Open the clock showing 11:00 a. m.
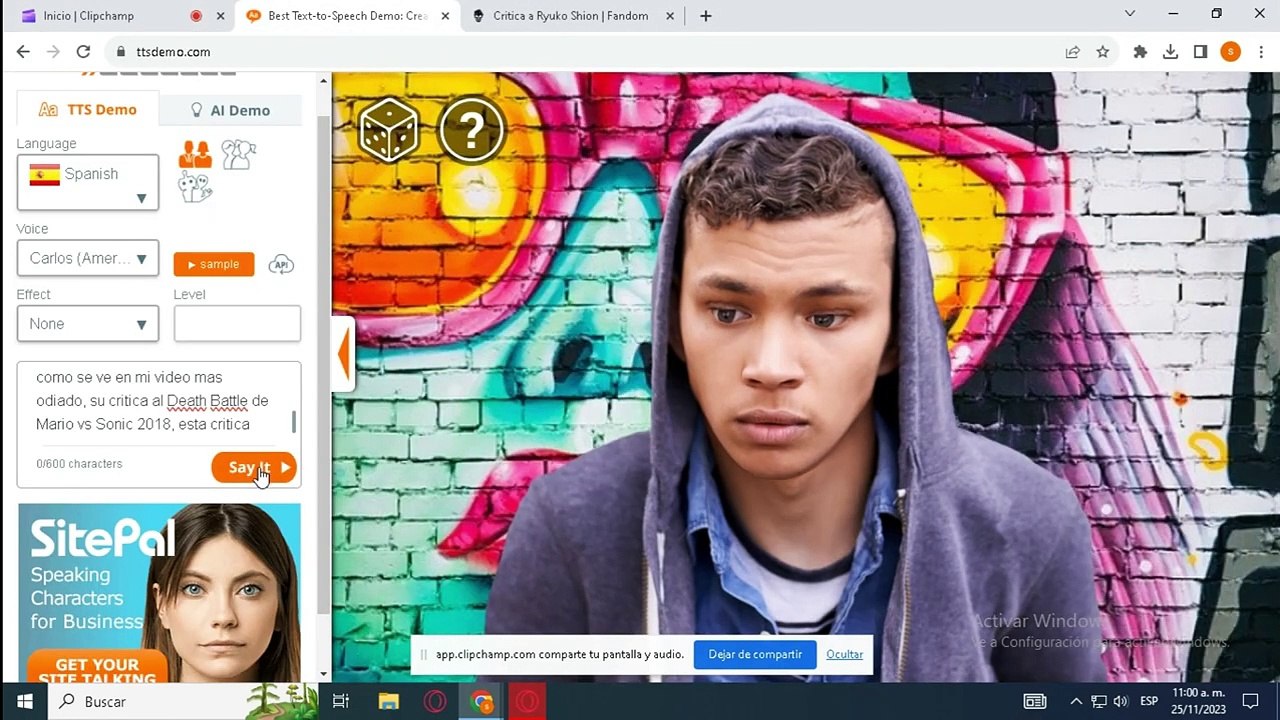 [x=1197, y=702]
